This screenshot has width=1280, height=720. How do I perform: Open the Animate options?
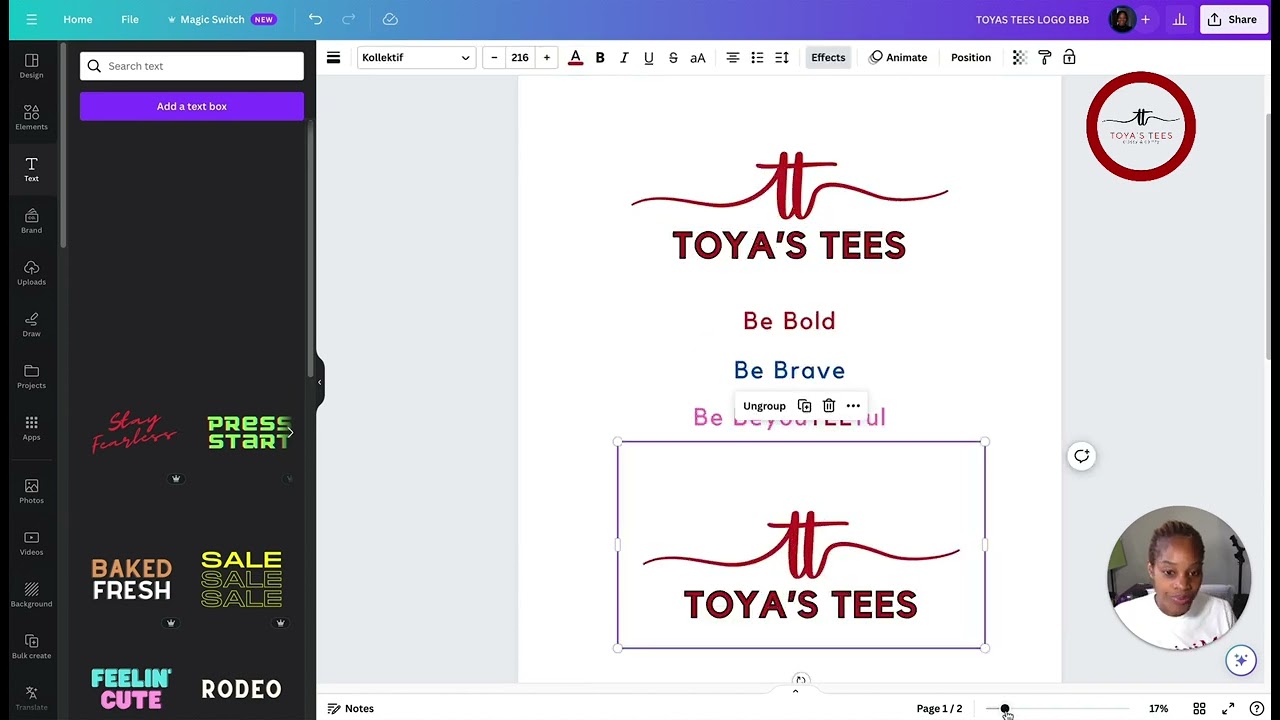898,57
